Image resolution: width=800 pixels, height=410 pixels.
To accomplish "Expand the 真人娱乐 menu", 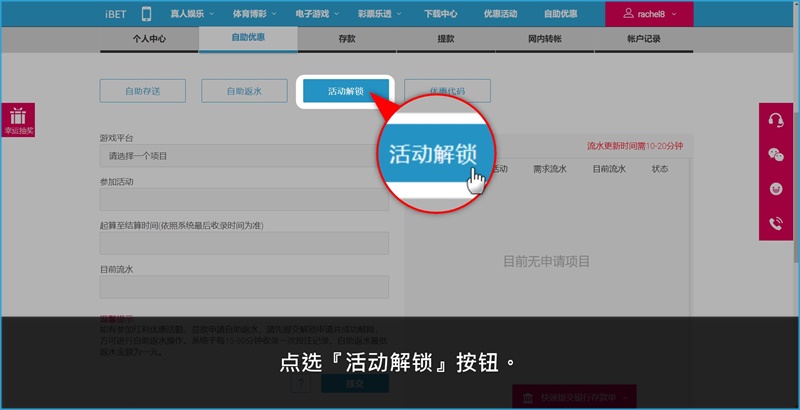I will (192, 14).
